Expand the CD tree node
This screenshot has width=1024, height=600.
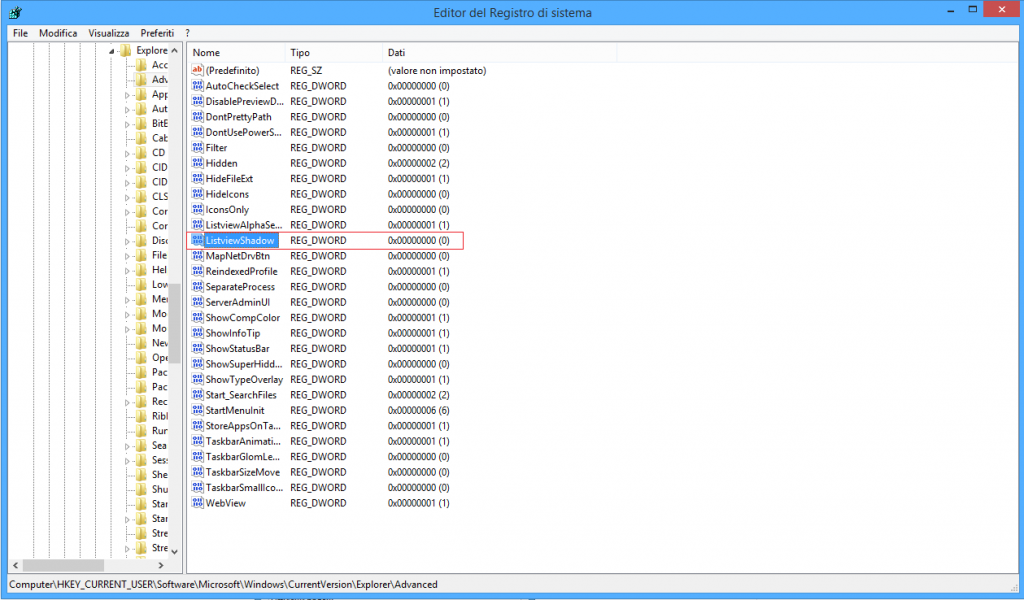pyautogui.click(x=127, y=153)
